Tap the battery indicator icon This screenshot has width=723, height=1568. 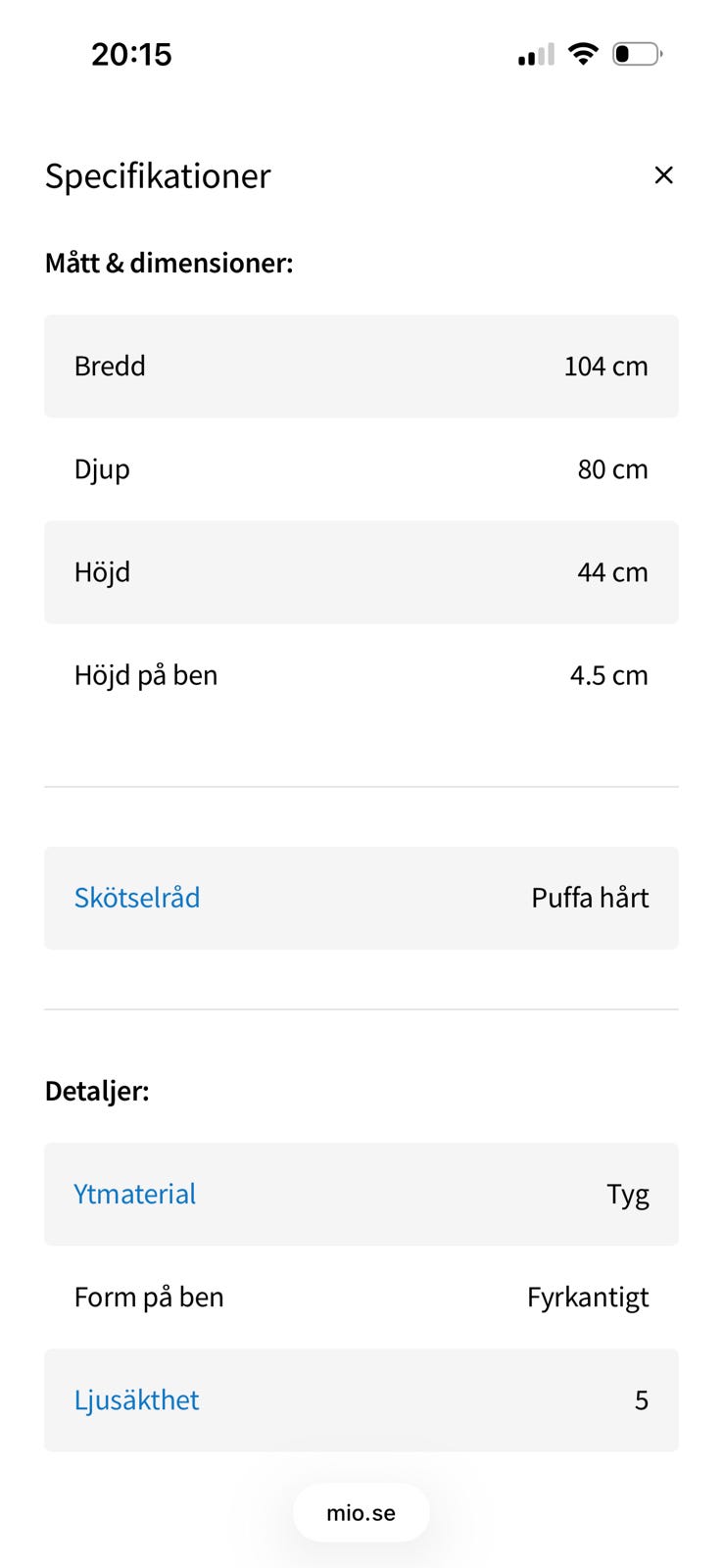637,54
